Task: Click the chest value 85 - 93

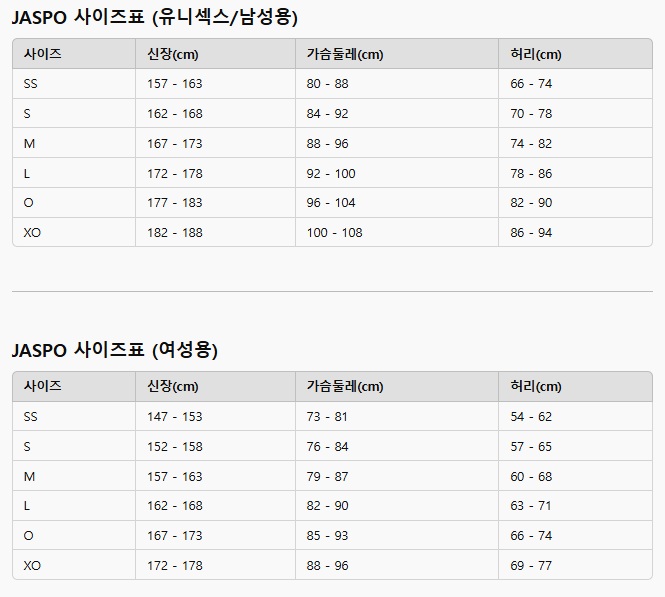Action: pos(327,535)
